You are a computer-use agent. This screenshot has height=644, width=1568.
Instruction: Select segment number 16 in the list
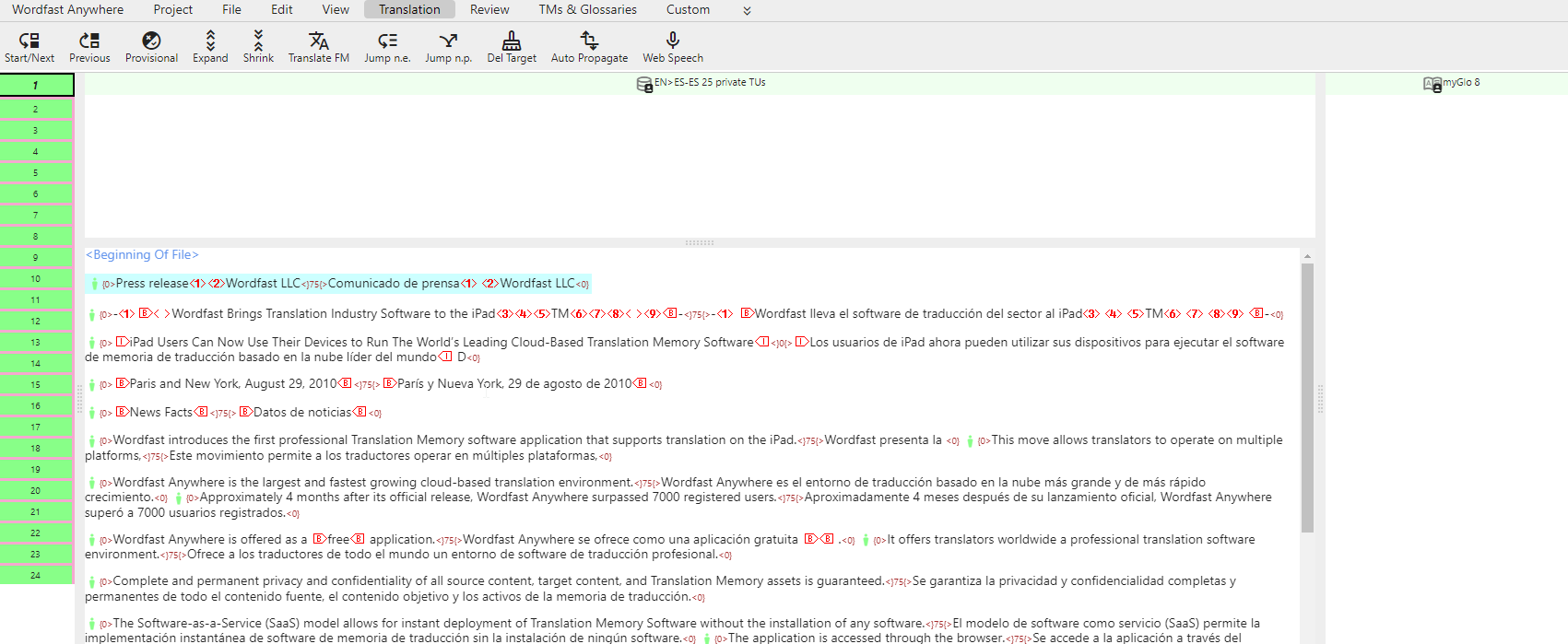point(36,405)
